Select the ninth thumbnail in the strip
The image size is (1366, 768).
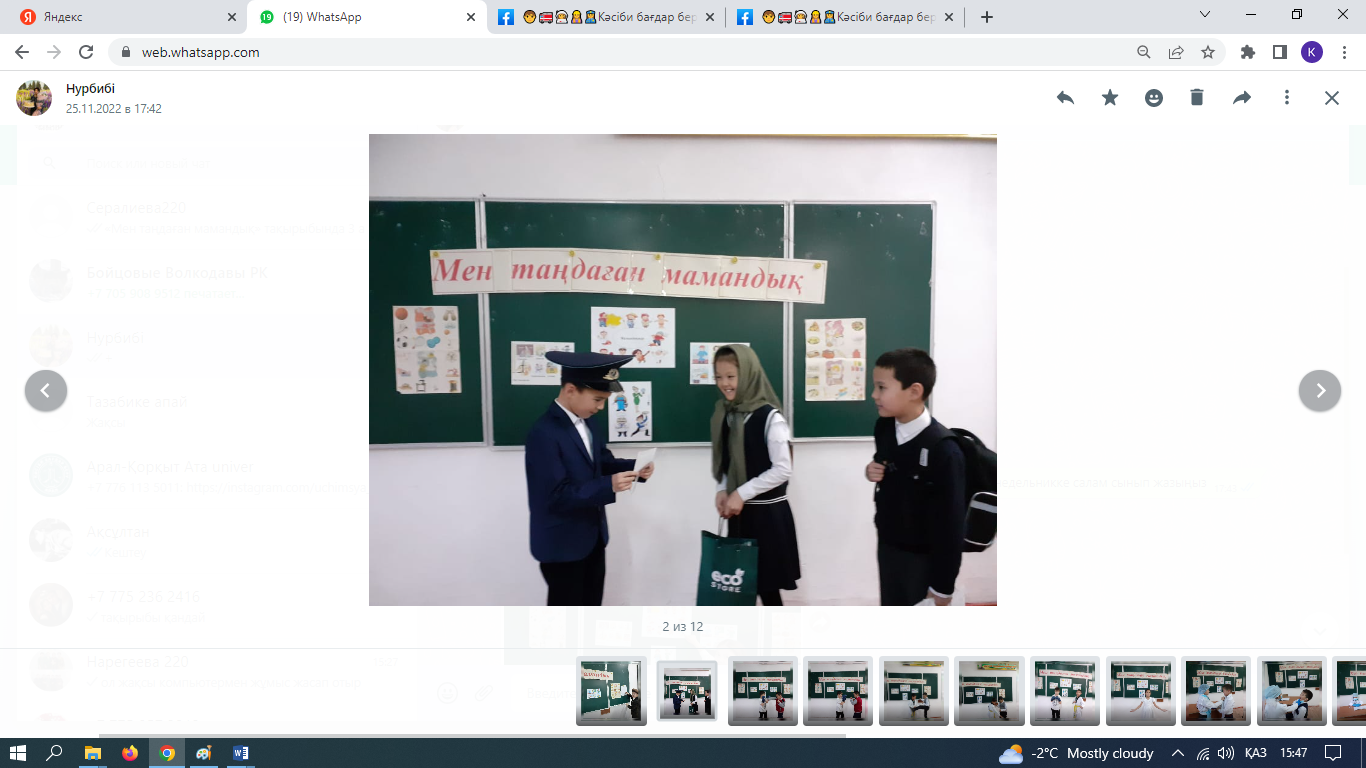(x=1216, y=691)
